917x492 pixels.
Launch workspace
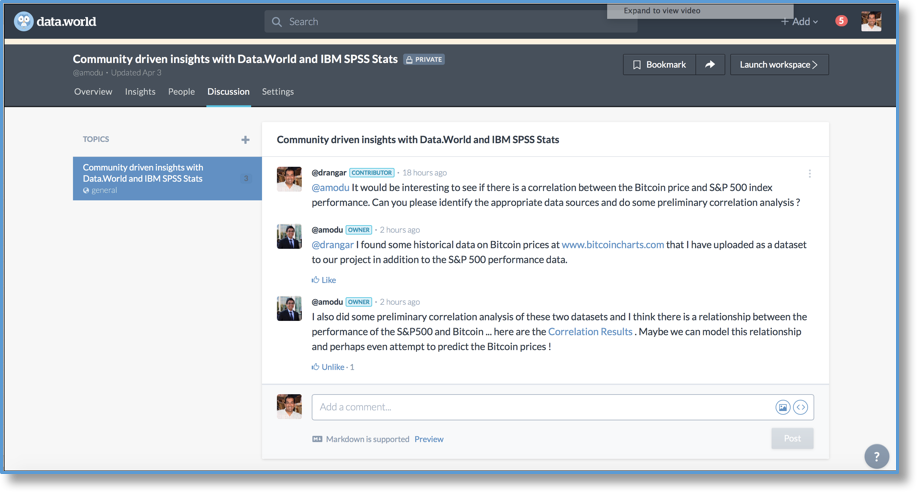[779, 64]
